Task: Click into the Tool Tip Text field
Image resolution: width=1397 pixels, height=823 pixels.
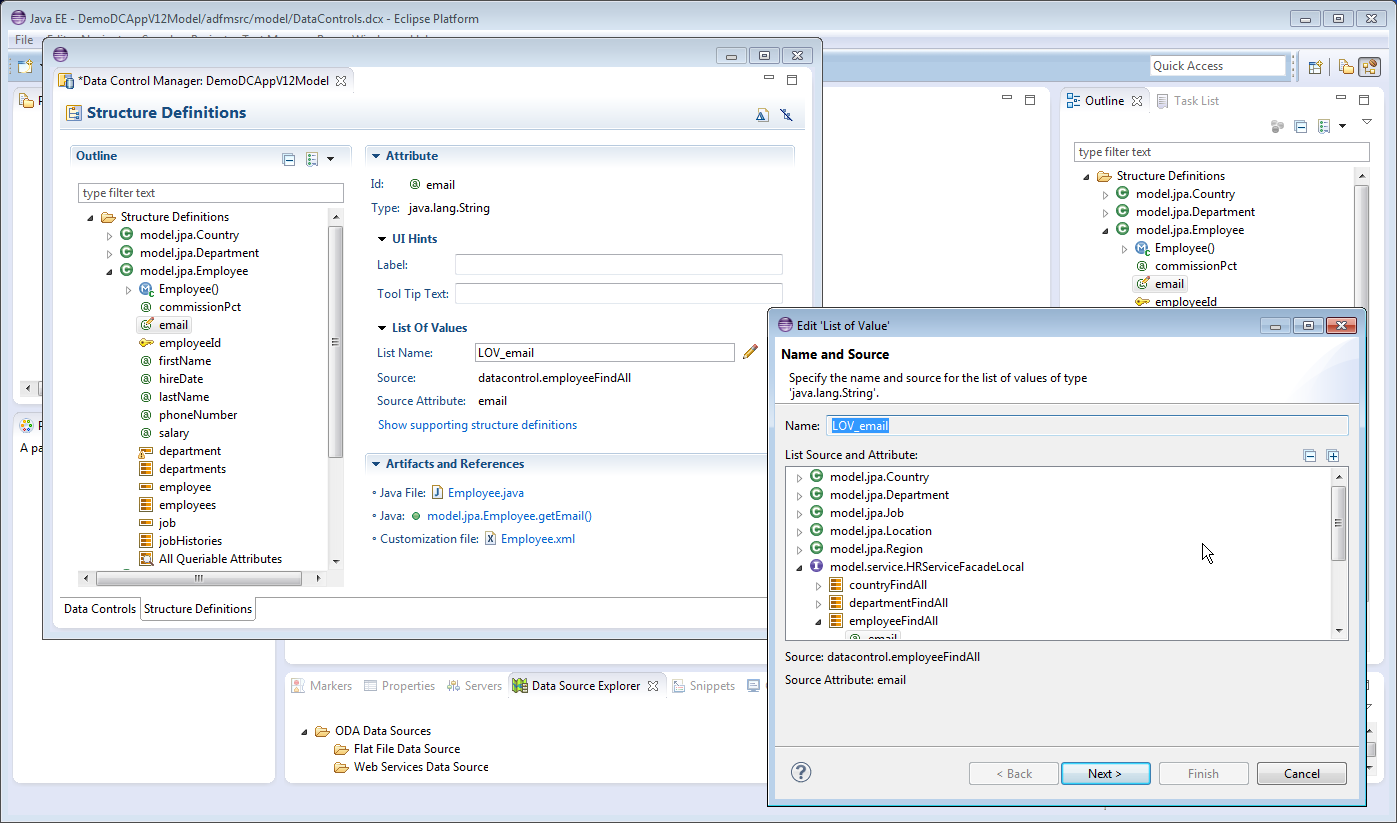Action: click(x=618, y=294)
